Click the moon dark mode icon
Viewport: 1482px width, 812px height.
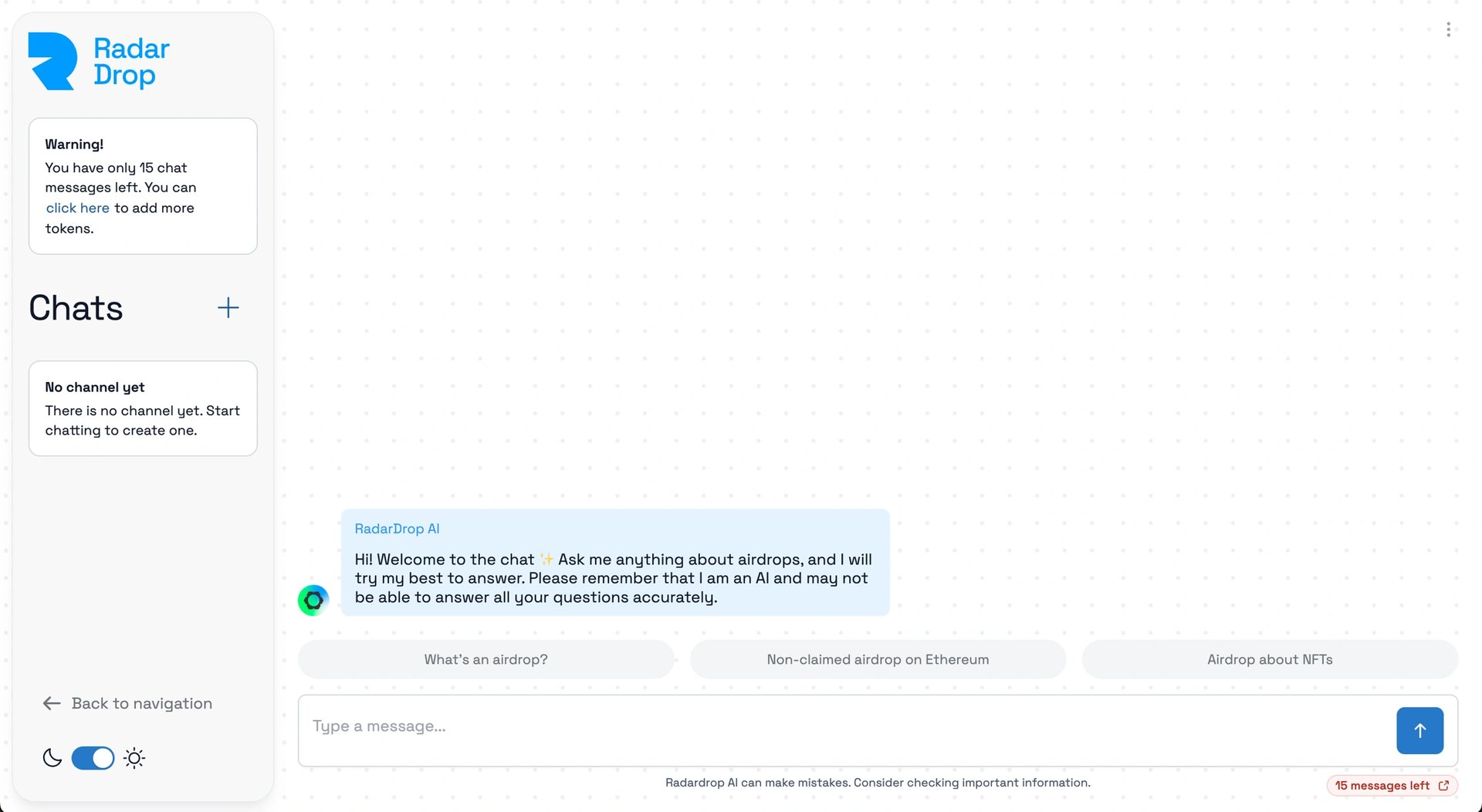point(52,758)
